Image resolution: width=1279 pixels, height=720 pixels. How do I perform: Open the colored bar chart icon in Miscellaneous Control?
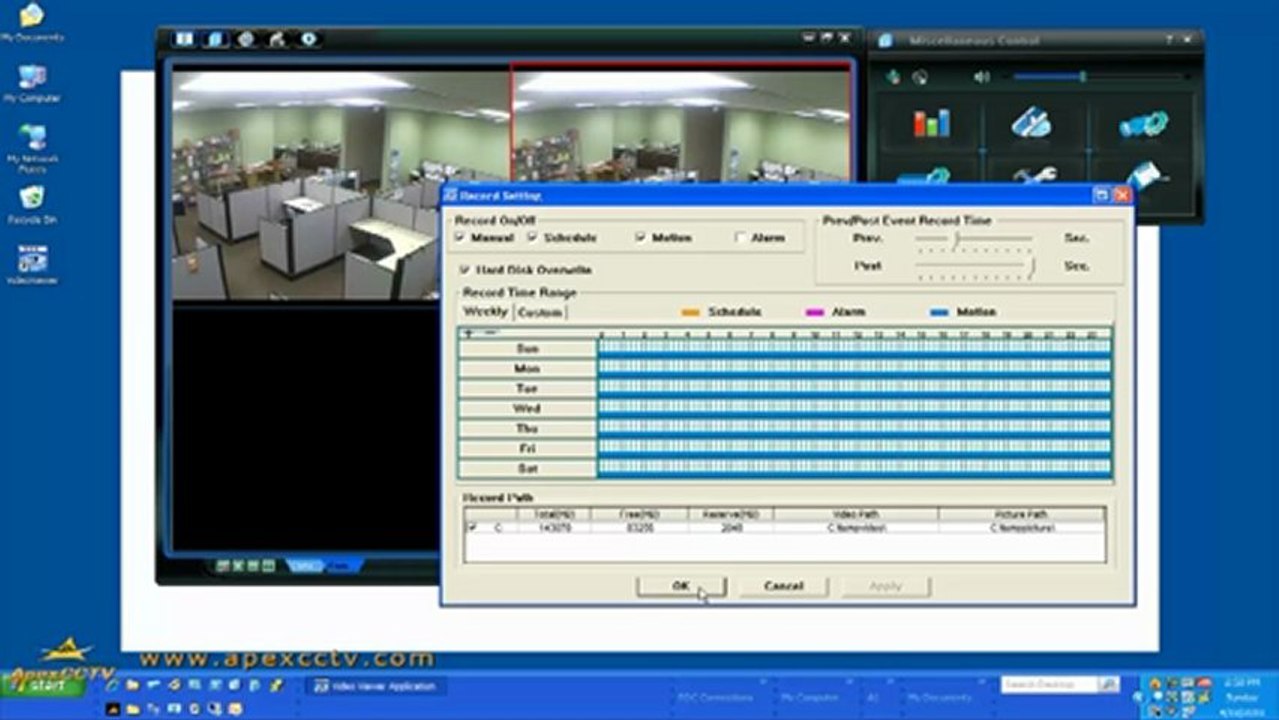point(931,123)
